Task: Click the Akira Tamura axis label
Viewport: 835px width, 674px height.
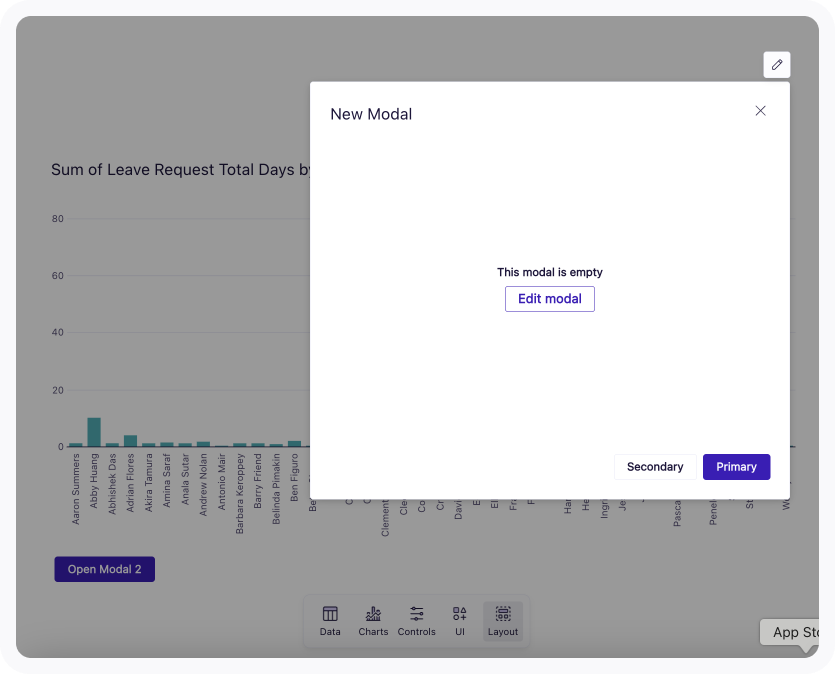Action: point(149,483)
